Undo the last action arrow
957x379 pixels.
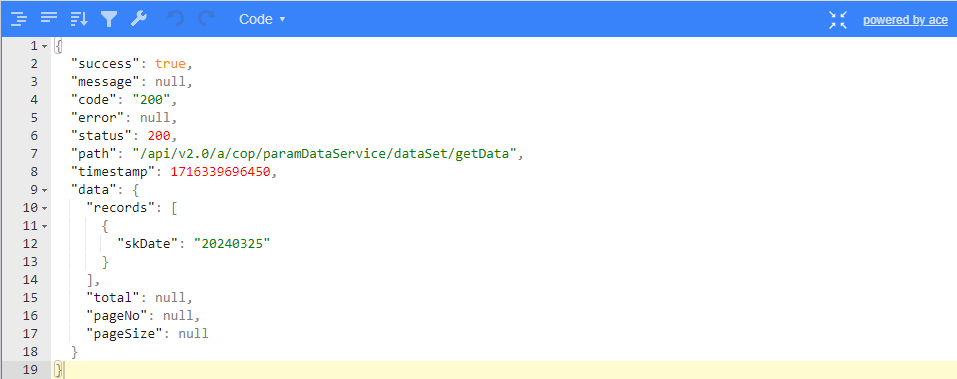[176, 19]
